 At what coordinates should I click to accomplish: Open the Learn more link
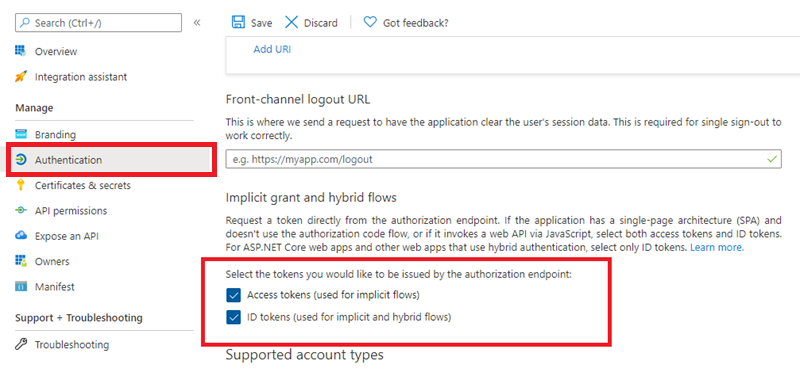[x=717, y=248]
